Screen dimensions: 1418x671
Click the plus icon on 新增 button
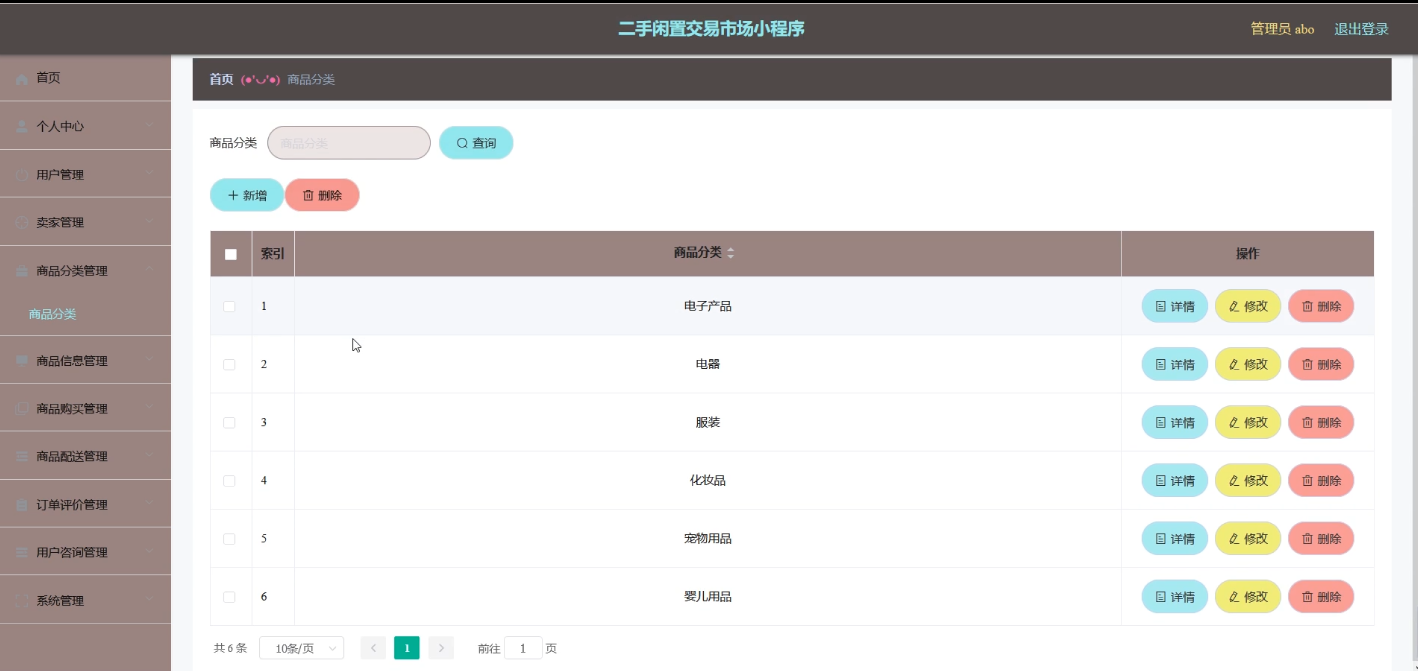pyautogui.click(x=233, y=195)
